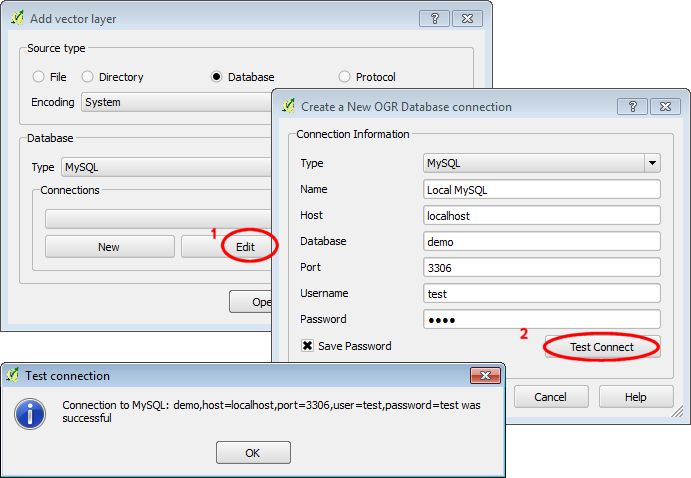Click the Source type group label
The image size is (691, 478).
[x=56, y=48]
